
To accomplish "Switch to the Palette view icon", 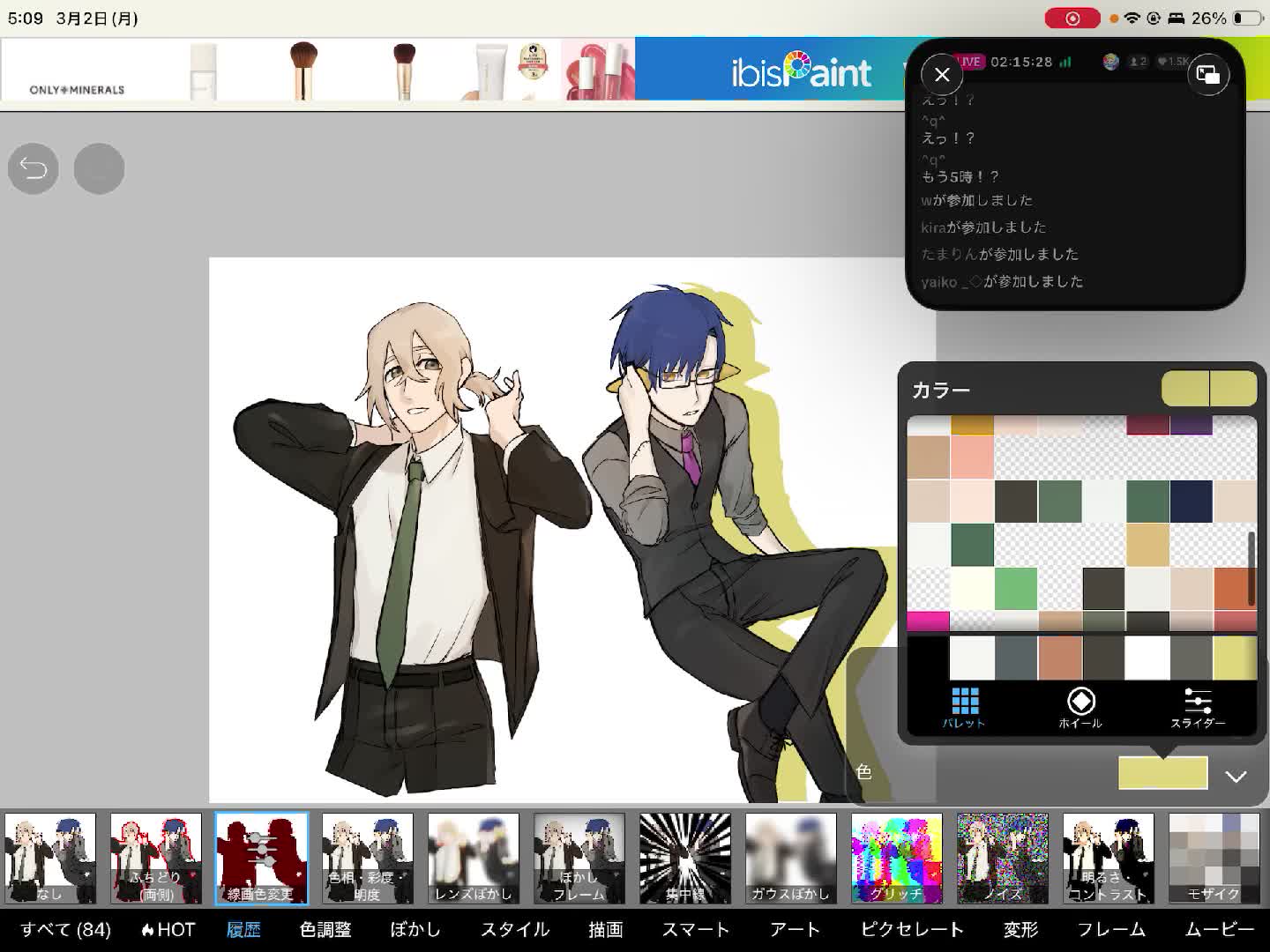I will [964, 707].
